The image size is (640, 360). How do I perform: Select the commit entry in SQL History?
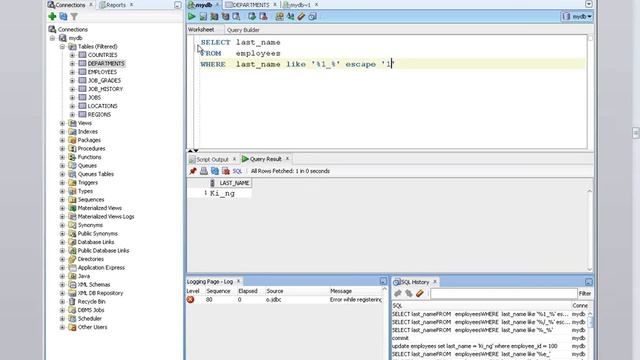(400, 338)
